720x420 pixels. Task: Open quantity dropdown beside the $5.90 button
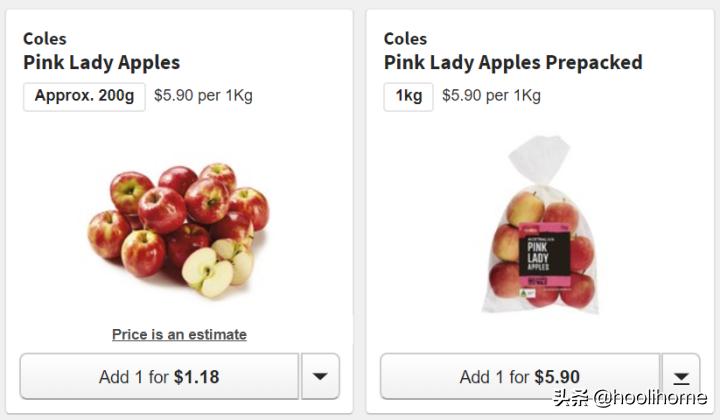680,377
